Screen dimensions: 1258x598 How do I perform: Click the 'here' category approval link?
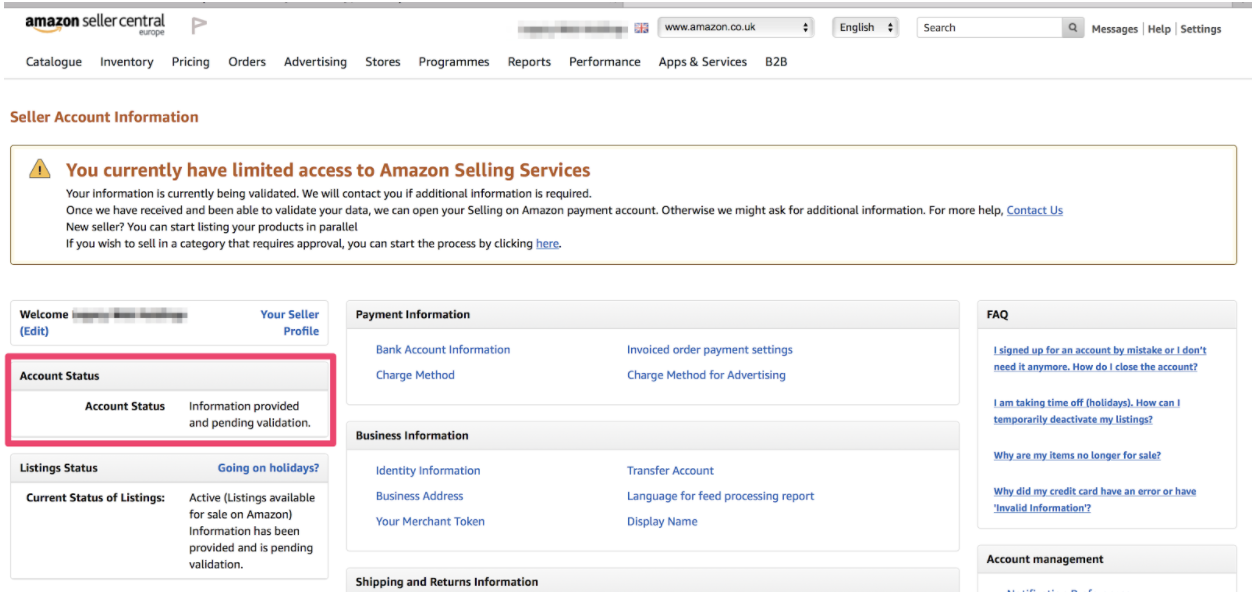click(x=547, y=243)
